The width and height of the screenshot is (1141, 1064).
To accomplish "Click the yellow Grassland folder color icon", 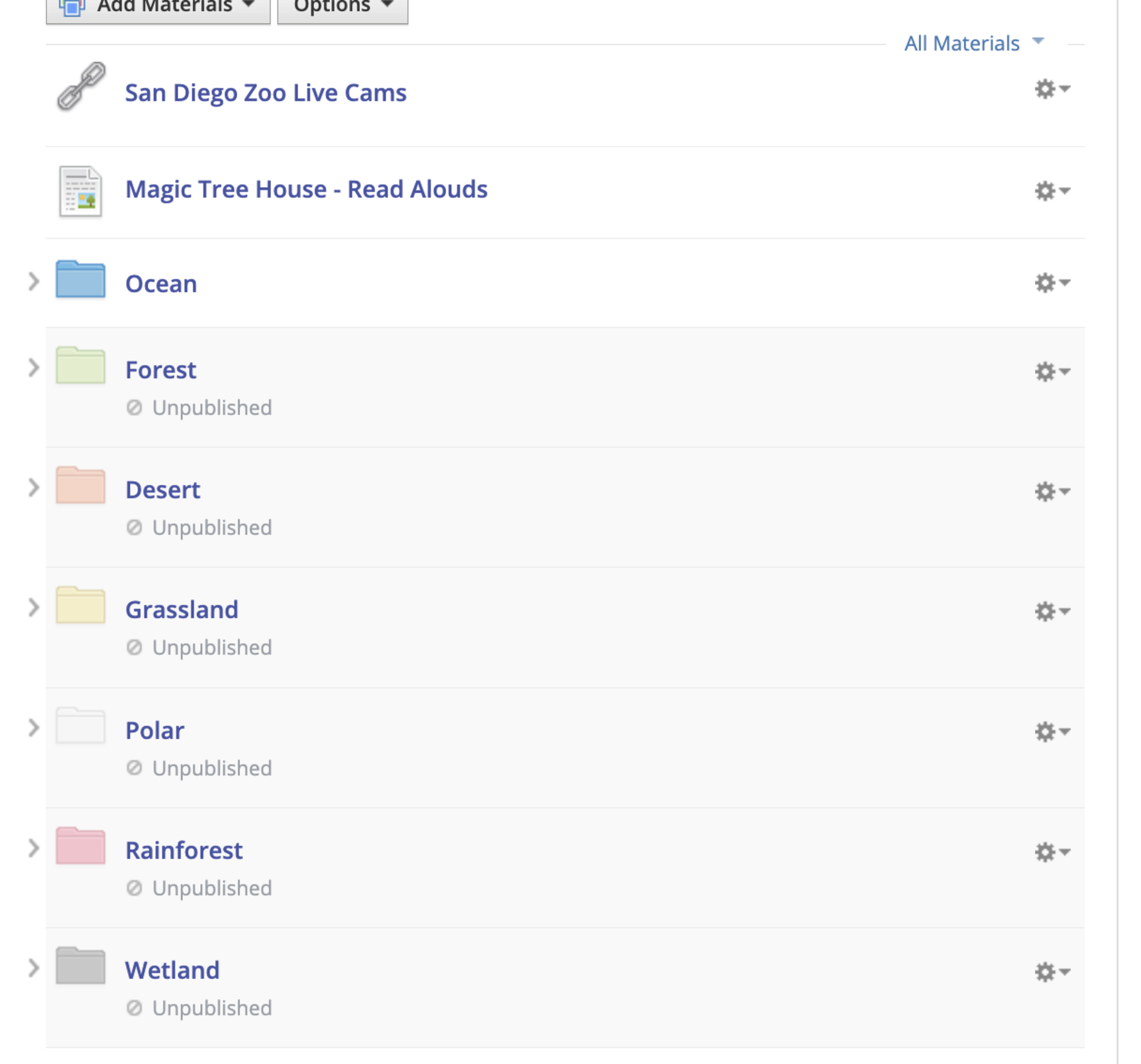I will [80, 606].
